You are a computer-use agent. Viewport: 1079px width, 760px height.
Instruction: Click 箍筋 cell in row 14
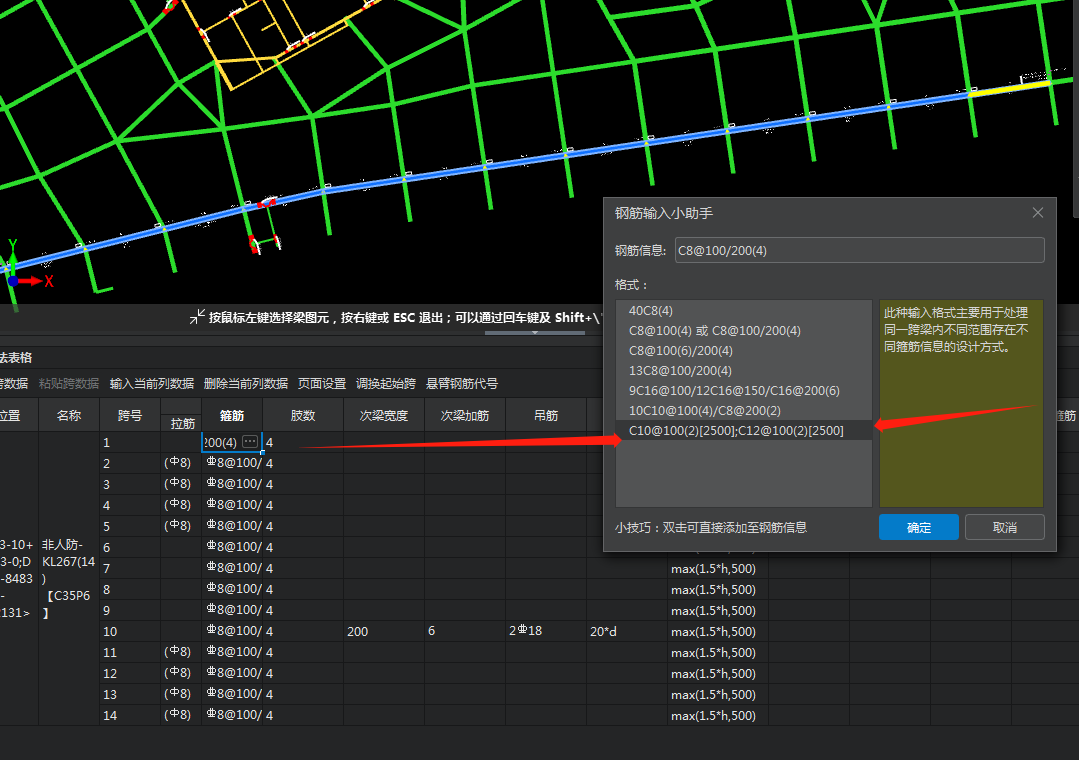click(x=232, y=715)
